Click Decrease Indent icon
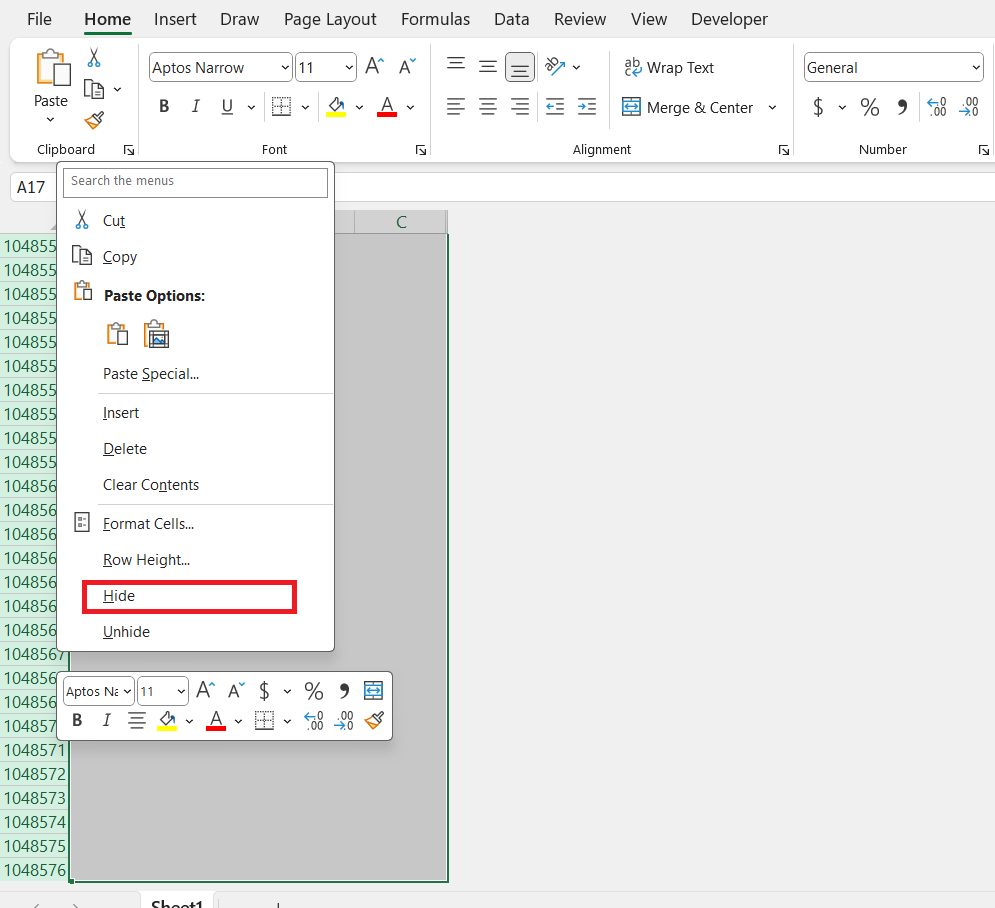This screenshot has height=908, width=995. click(x=555, y=107)
